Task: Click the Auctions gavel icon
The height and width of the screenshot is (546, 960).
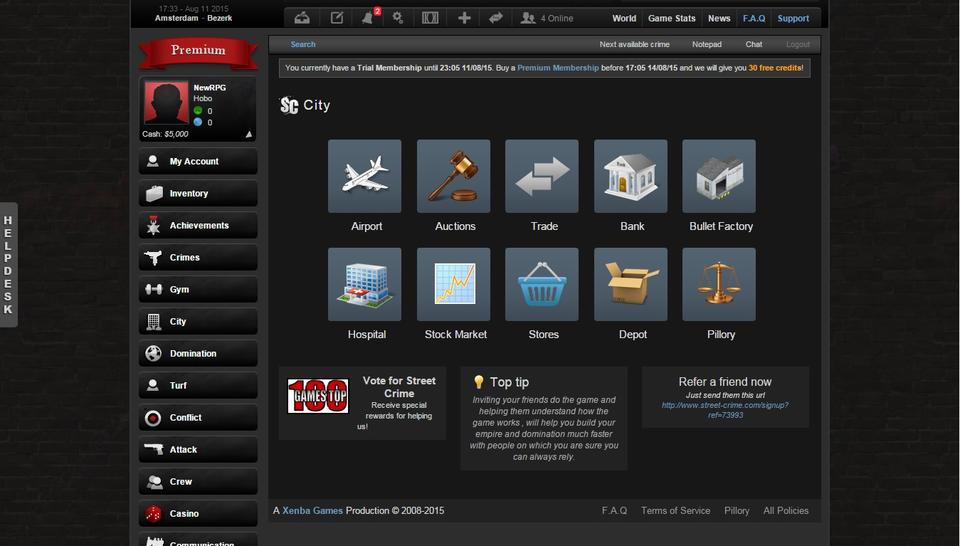Action: pos(454,176)
